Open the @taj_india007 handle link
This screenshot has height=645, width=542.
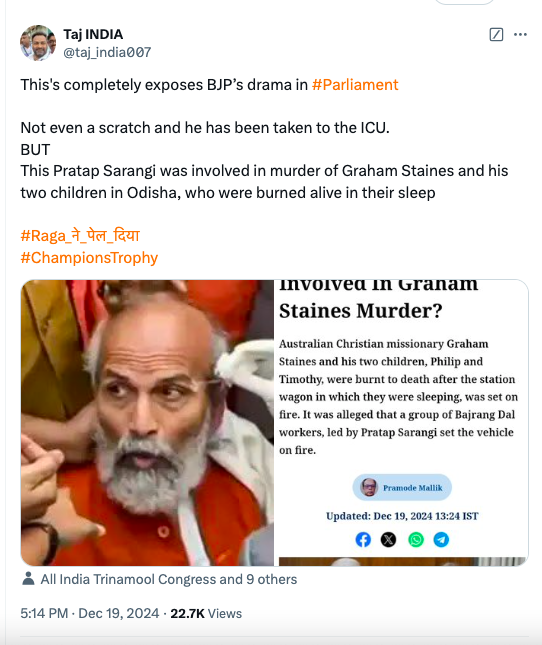pos(107,52)
